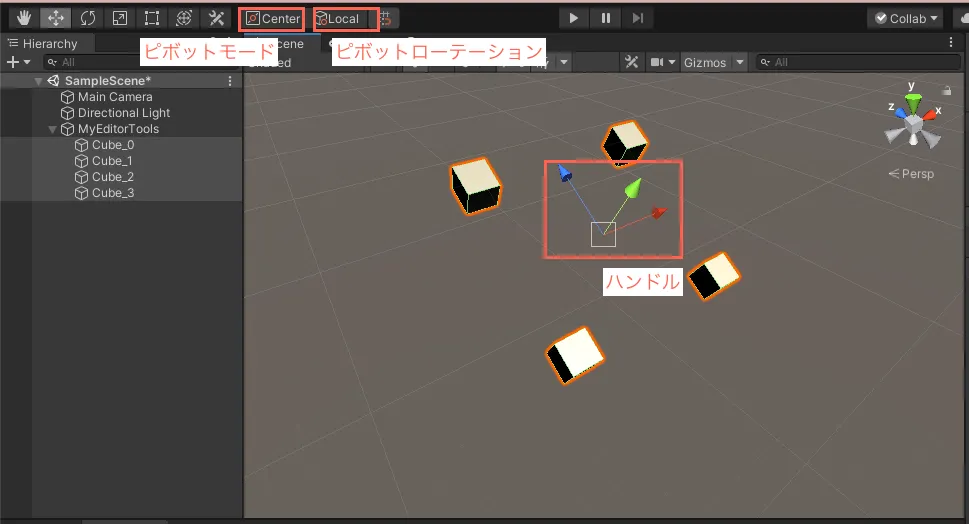
Task: Open Scene view component tools
Action: pyautogui.click(x=631, y=62)
